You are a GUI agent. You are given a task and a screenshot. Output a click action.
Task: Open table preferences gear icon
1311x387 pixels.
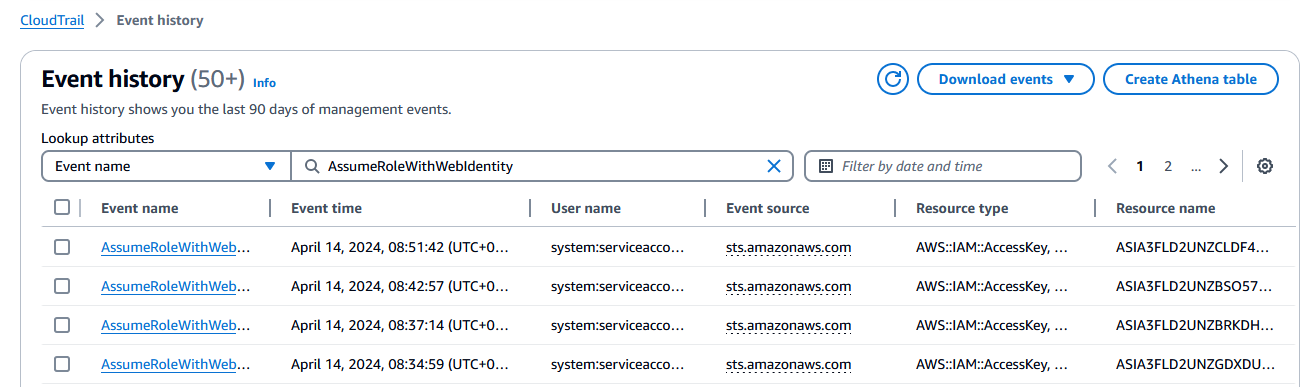pyautogui.click(x=1264, y=166)
